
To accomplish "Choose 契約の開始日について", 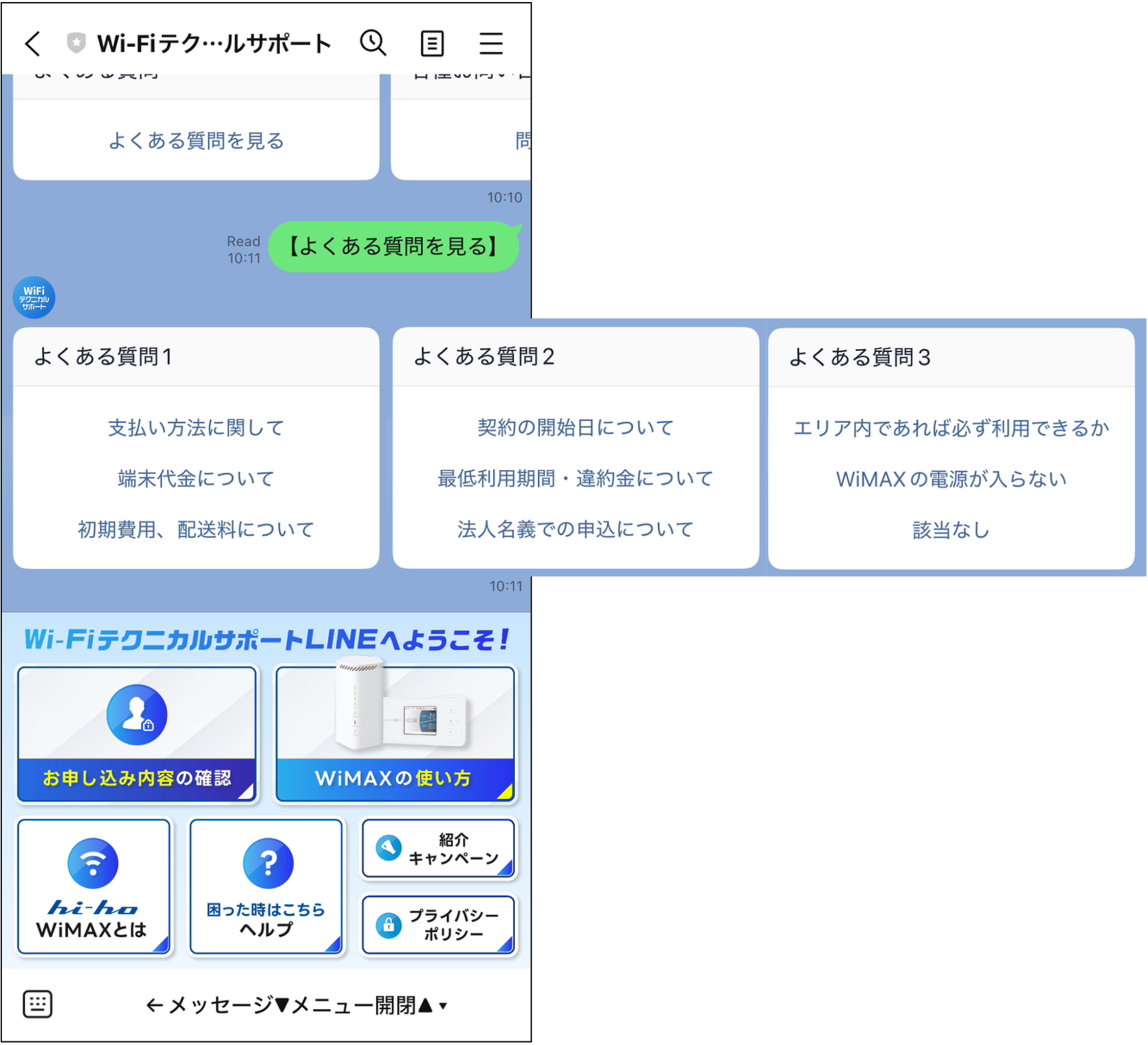I will [x=575, y=428].
